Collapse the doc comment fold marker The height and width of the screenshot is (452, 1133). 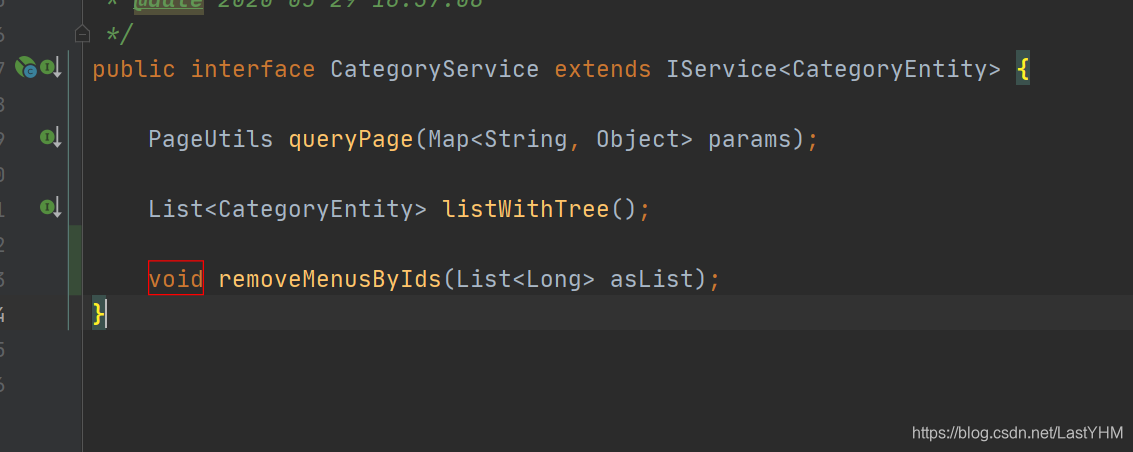coord(82,34)
